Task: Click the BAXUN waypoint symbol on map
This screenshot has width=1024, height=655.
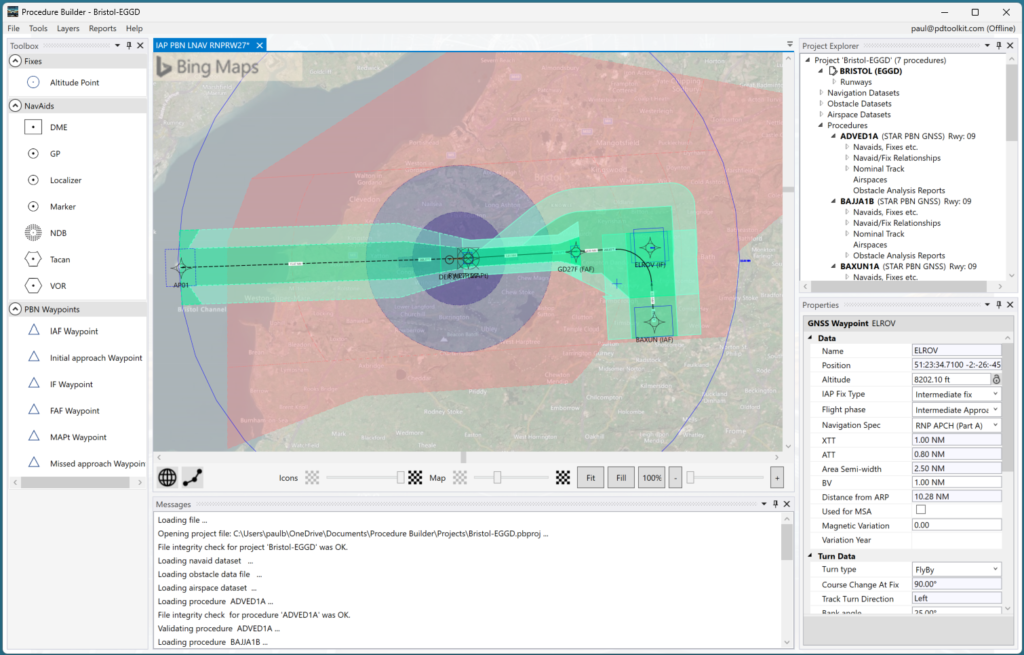Action: [654, 321]
